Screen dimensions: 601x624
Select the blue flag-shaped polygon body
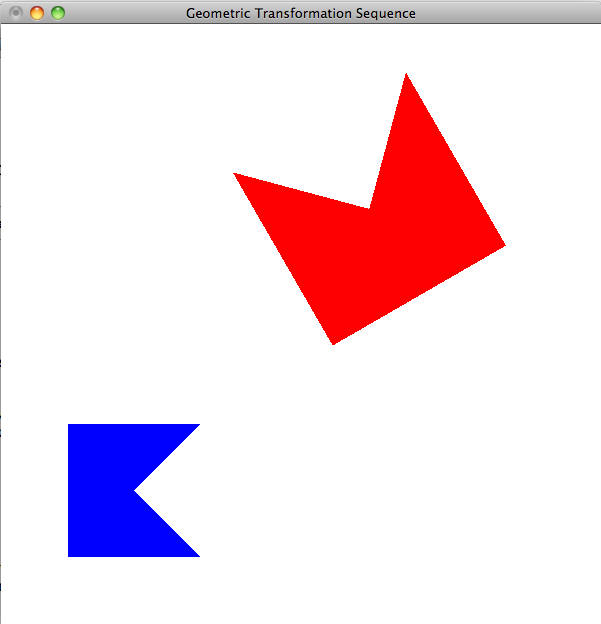click(x=100, y=490)
